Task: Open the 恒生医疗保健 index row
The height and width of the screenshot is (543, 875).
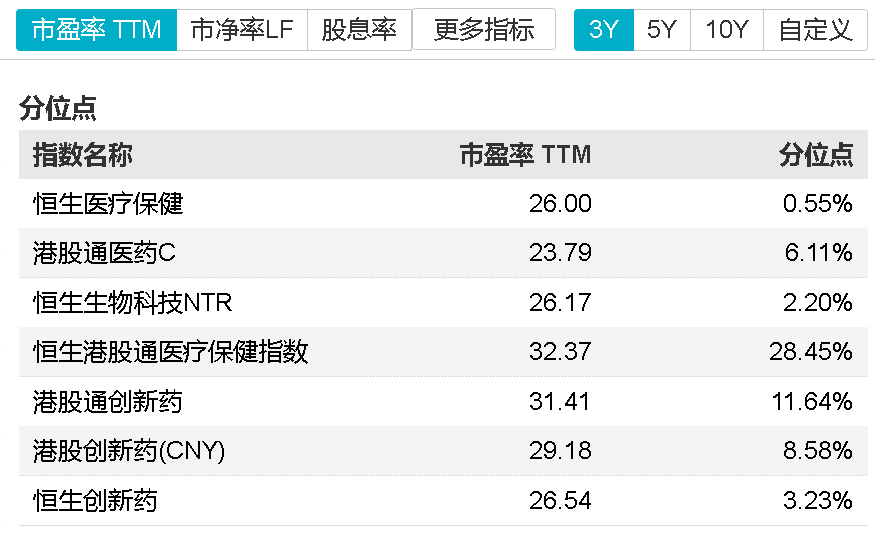Action: [x=443, y=204]
